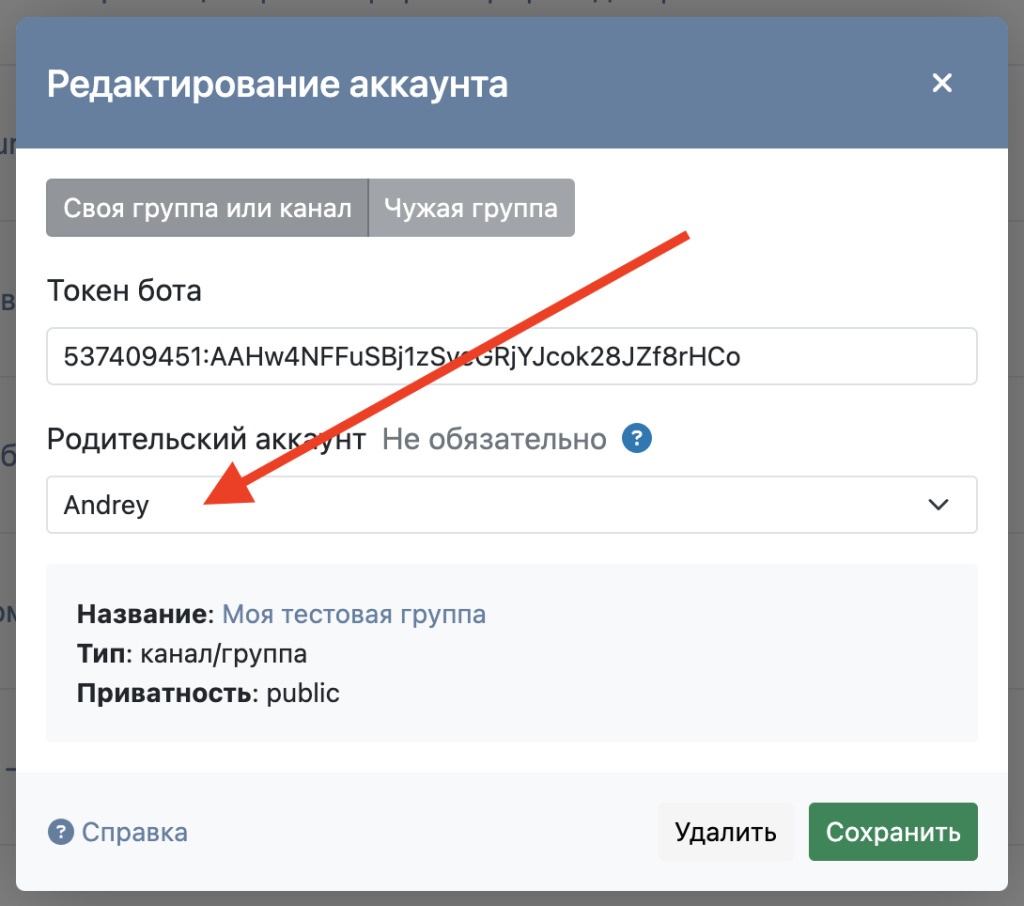Click the Редактирование аккаунта dialog title

[x=277, y=84]
